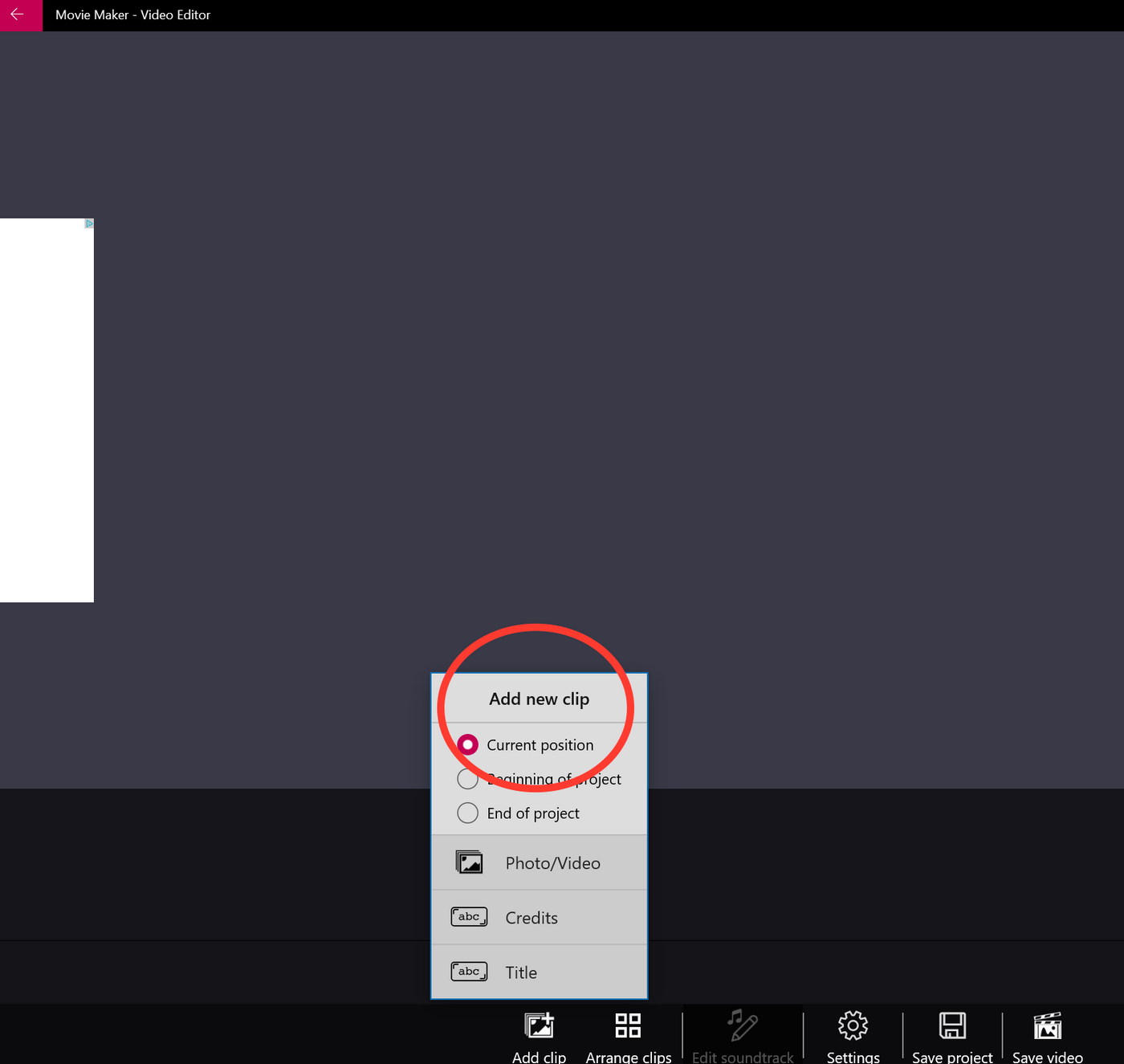1124x1064 pixels.
Task: Click the ad close marker on the white panel
Action: [x=88, y=224]
